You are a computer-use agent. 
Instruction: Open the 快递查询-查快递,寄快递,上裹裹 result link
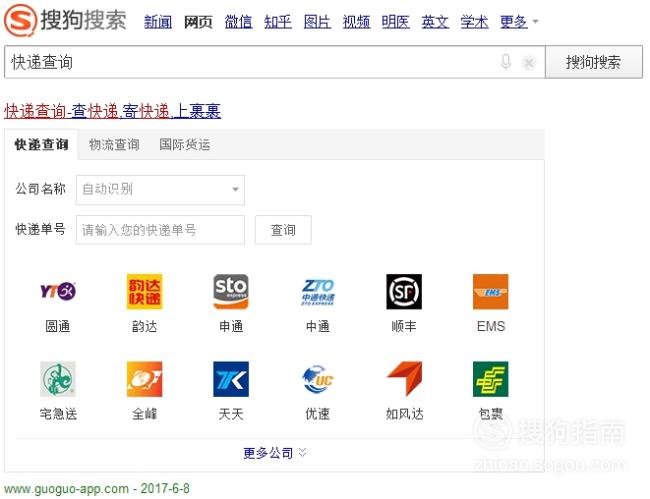point(112,111)
